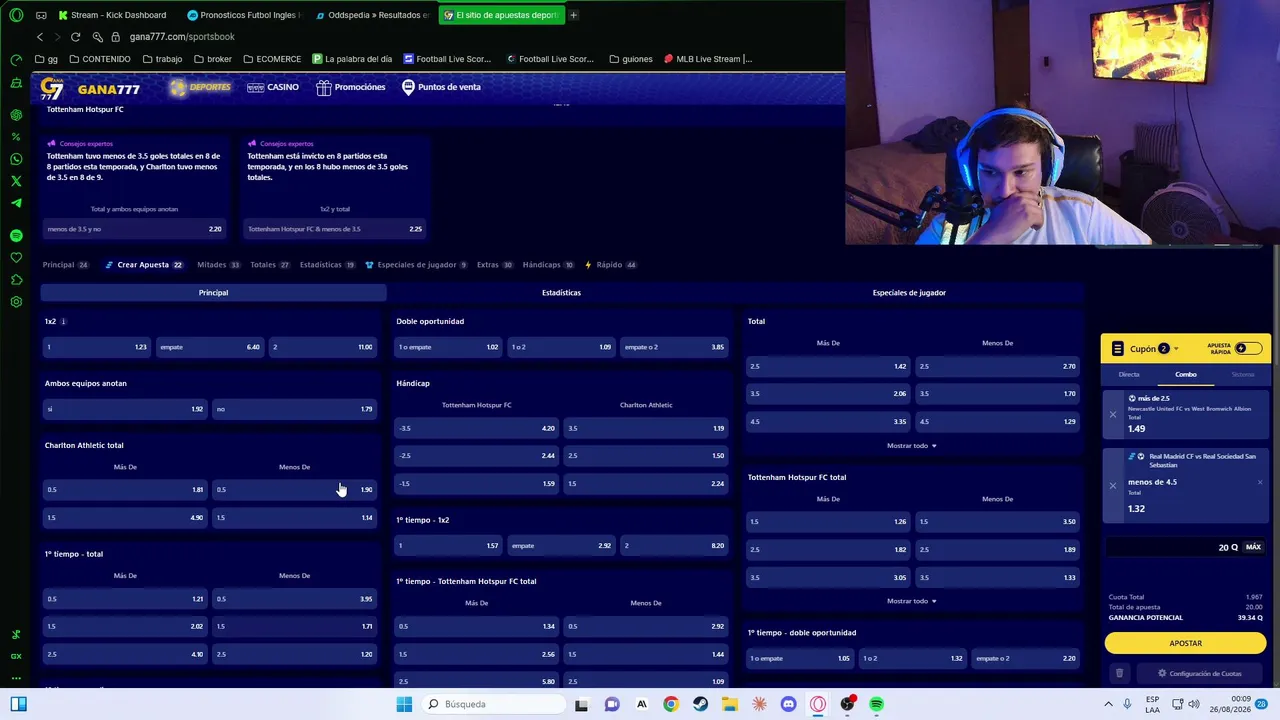
Task: Open Discord from the taskbar
Action: tap(788, 704)
